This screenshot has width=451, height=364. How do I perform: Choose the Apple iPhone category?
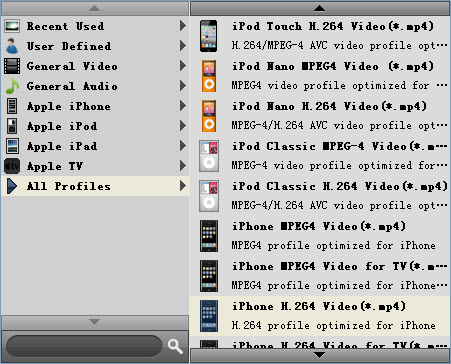pos(95,106)
